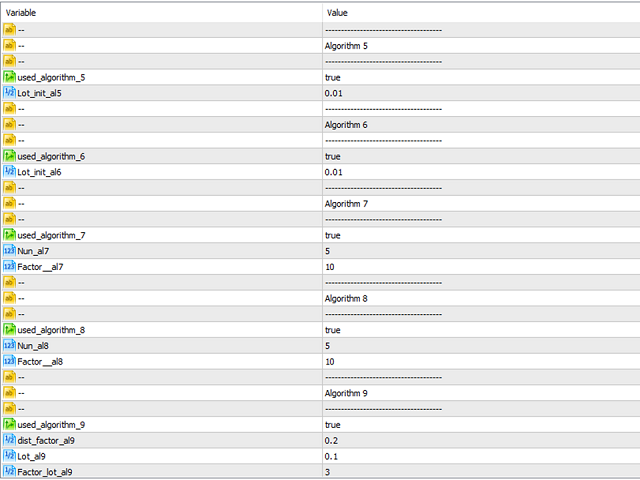Edit the Factor__al7 value 10
The height and width of the screenshot is (480, 640).
(x=482, y=267)
